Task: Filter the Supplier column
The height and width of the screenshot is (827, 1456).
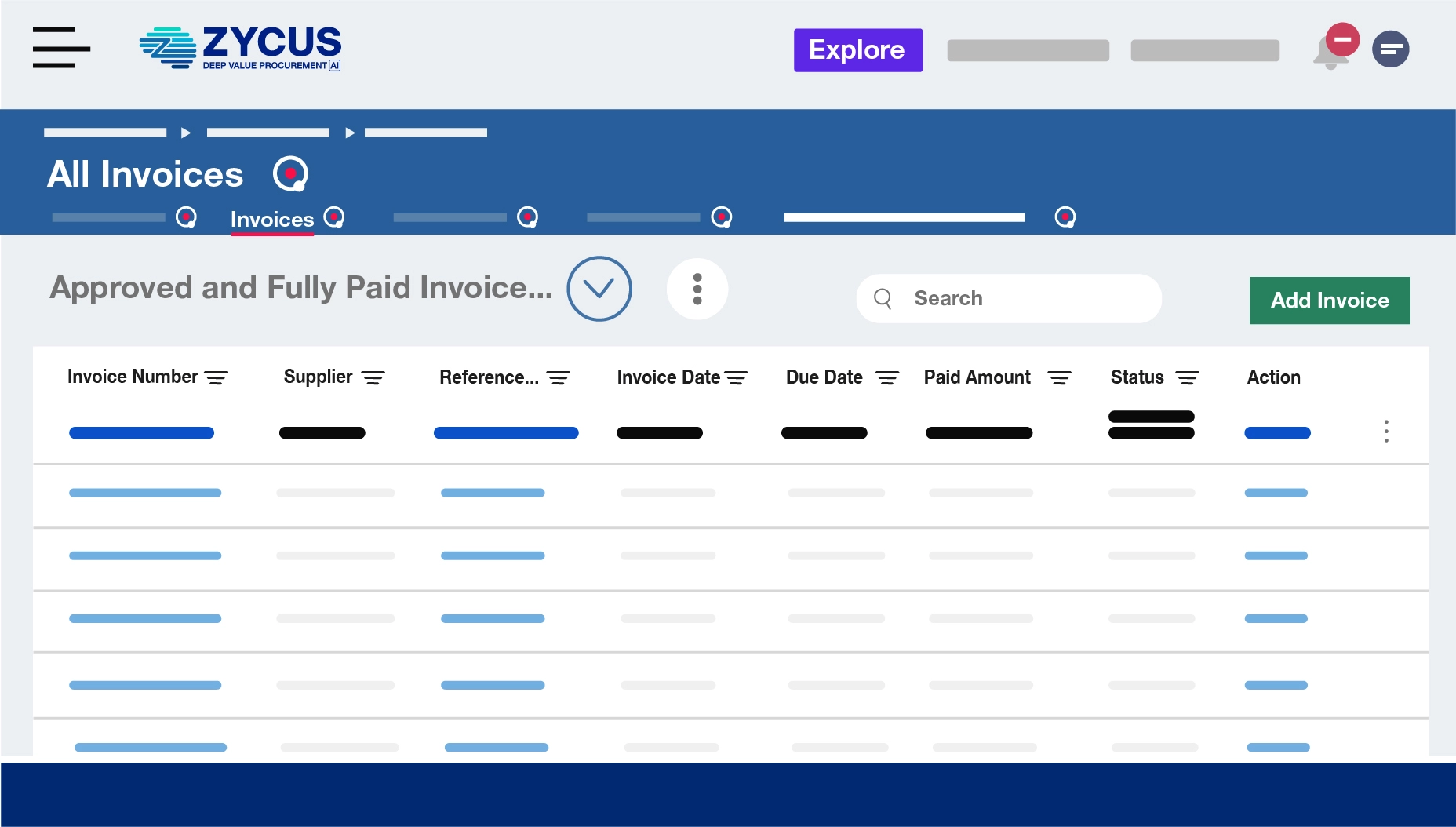Action: pos(373,378)
